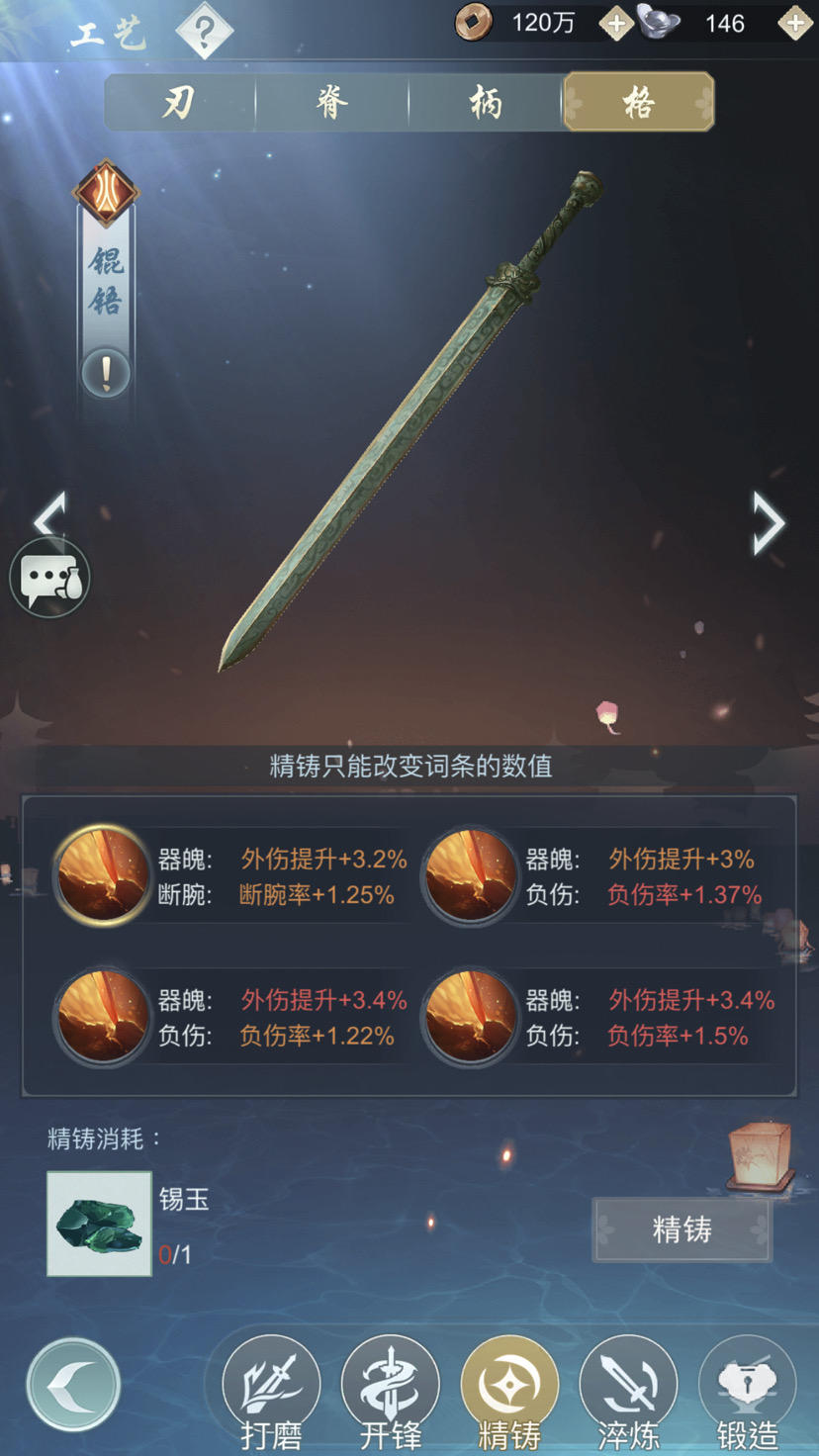Tap the chat bubble icon
819x1456 pixels.
(x=50, y=579)
